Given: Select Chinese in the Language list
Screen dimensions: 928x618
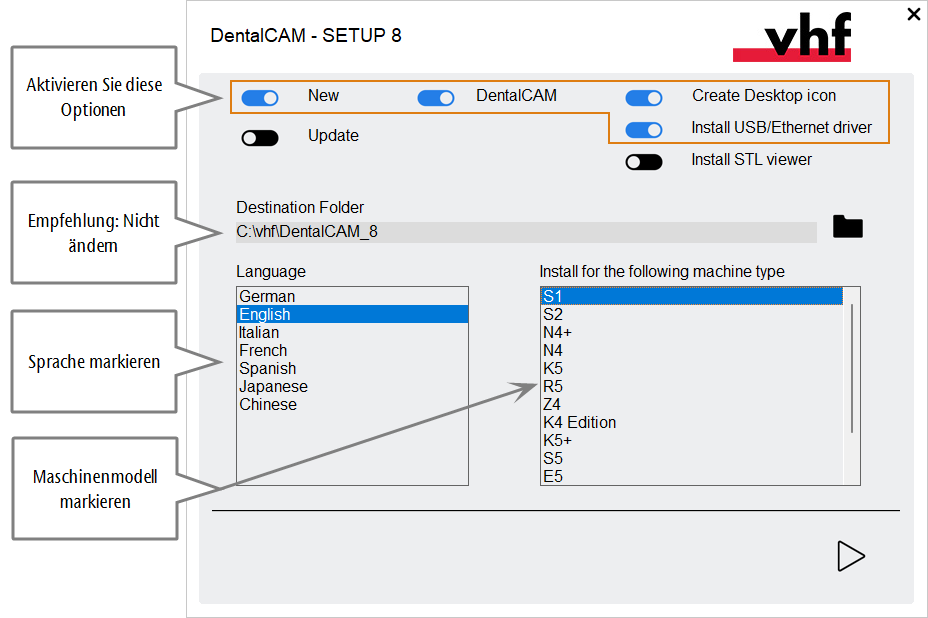Looking at the screenshot, I should click(352, 404).
